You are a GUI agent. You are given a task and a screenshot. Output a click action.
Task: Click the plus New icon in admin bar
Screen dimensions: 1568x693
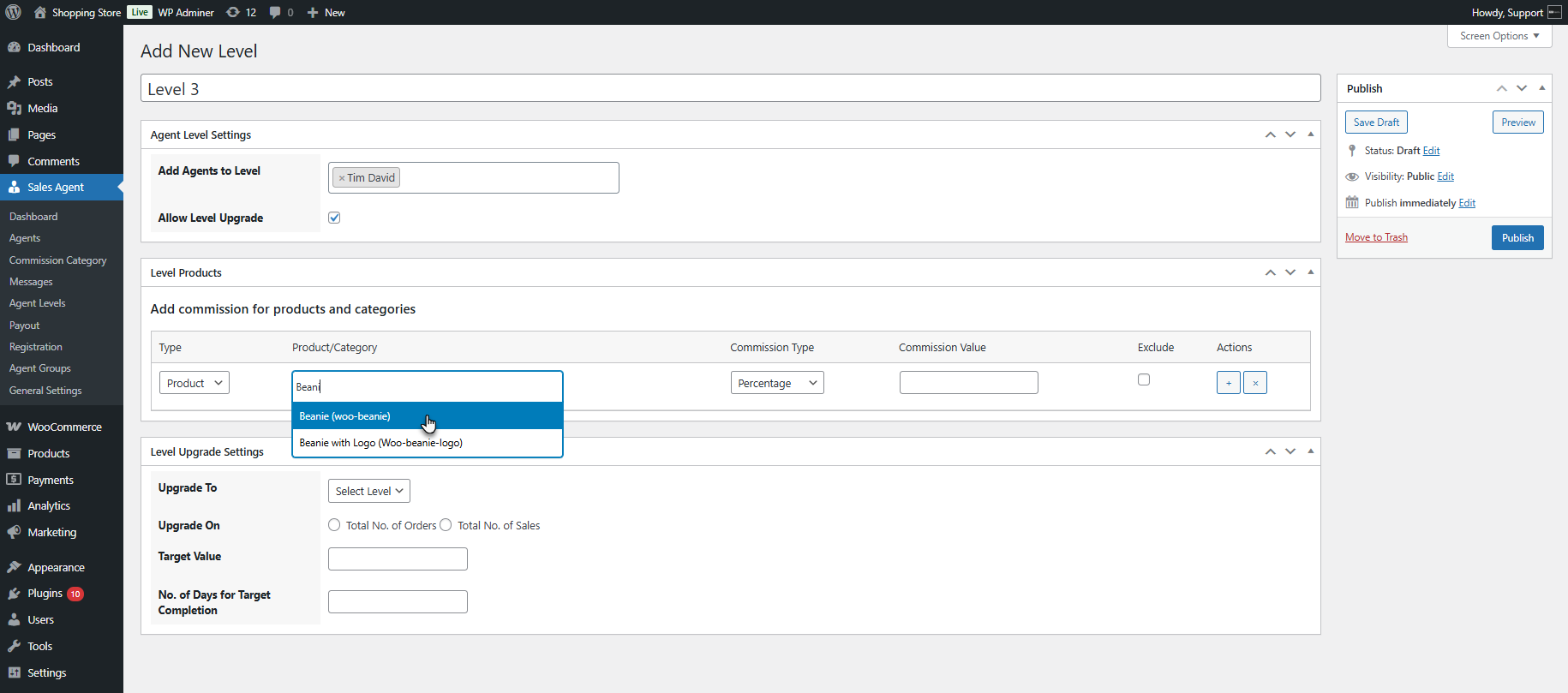coord(313,12)
